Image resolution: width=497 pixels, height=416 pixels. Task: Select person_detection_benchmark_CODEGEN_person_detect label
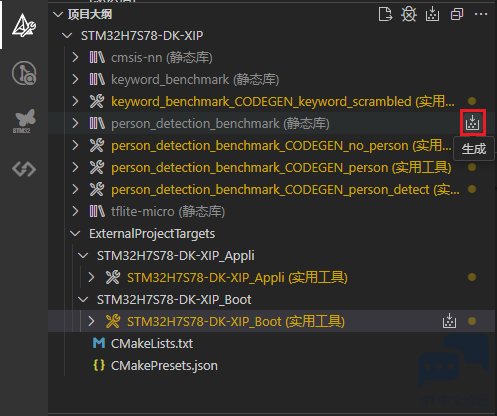coord(285,189)
